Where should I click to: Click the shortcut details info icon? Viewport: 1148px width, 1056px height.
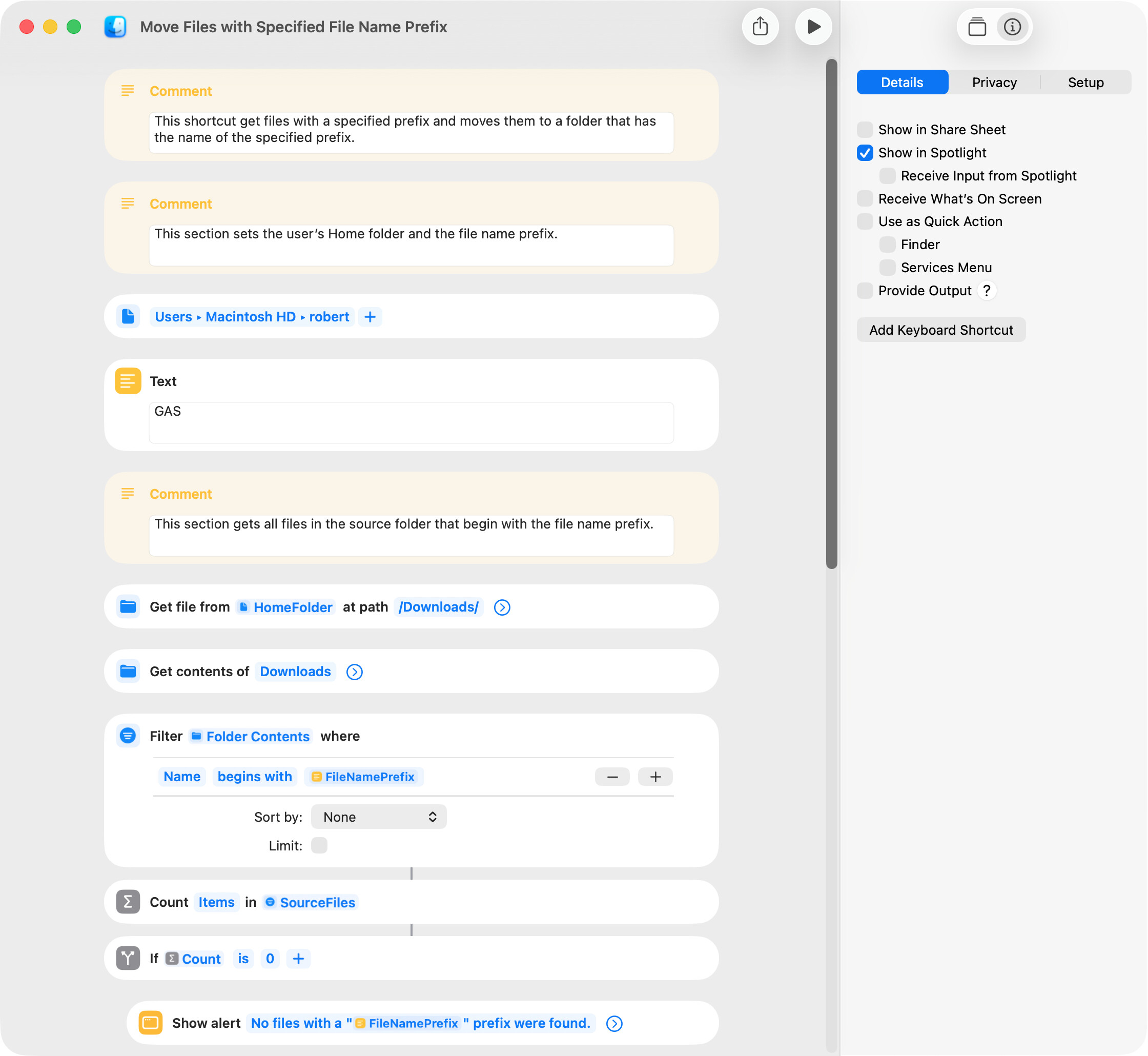click(1012, 27)
